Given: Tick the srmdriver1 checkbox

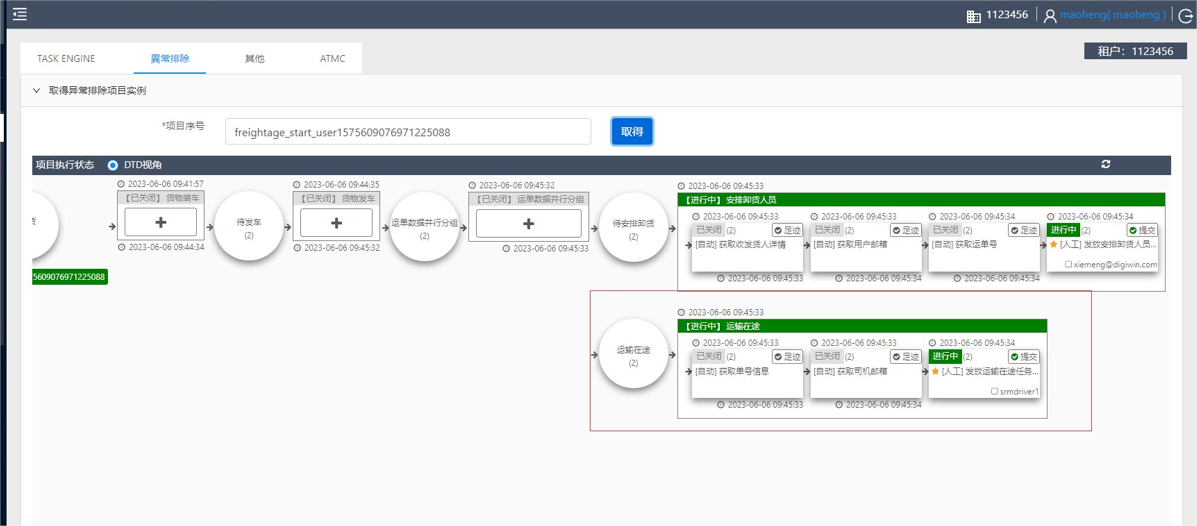Looking at the screenshot, I should pyautogui.click(x=995, y=391).
